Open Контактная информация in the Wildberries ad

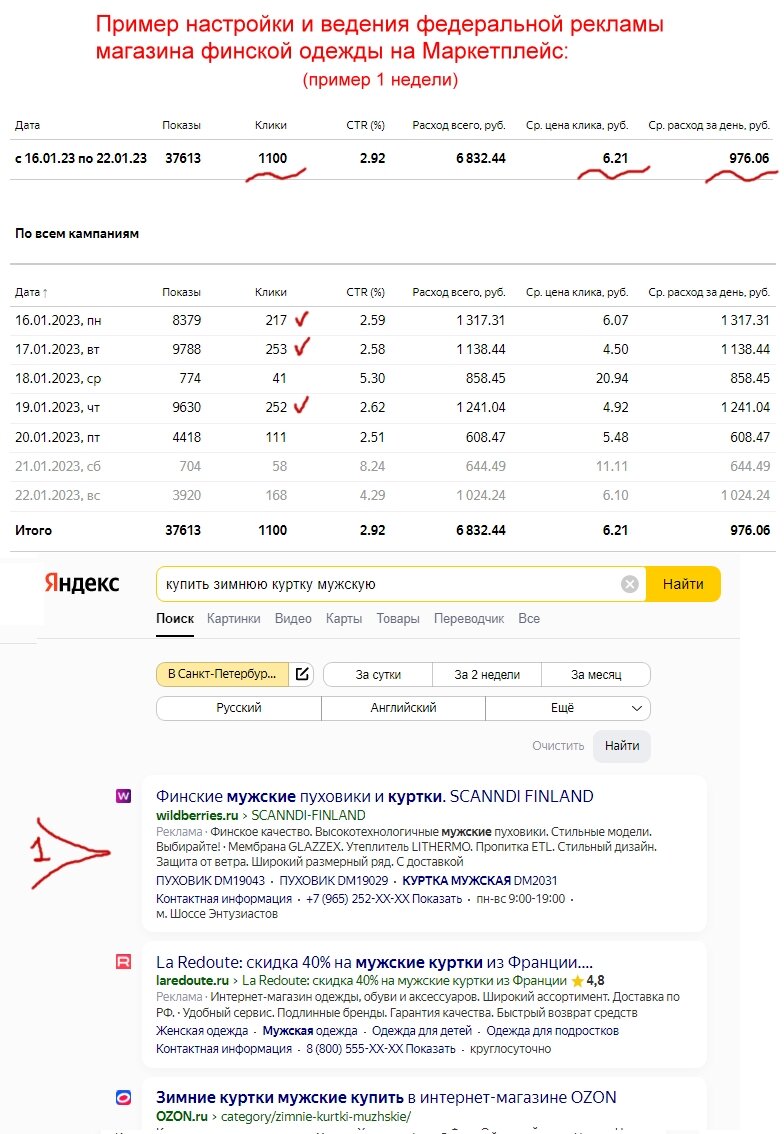tap(223, 898)
